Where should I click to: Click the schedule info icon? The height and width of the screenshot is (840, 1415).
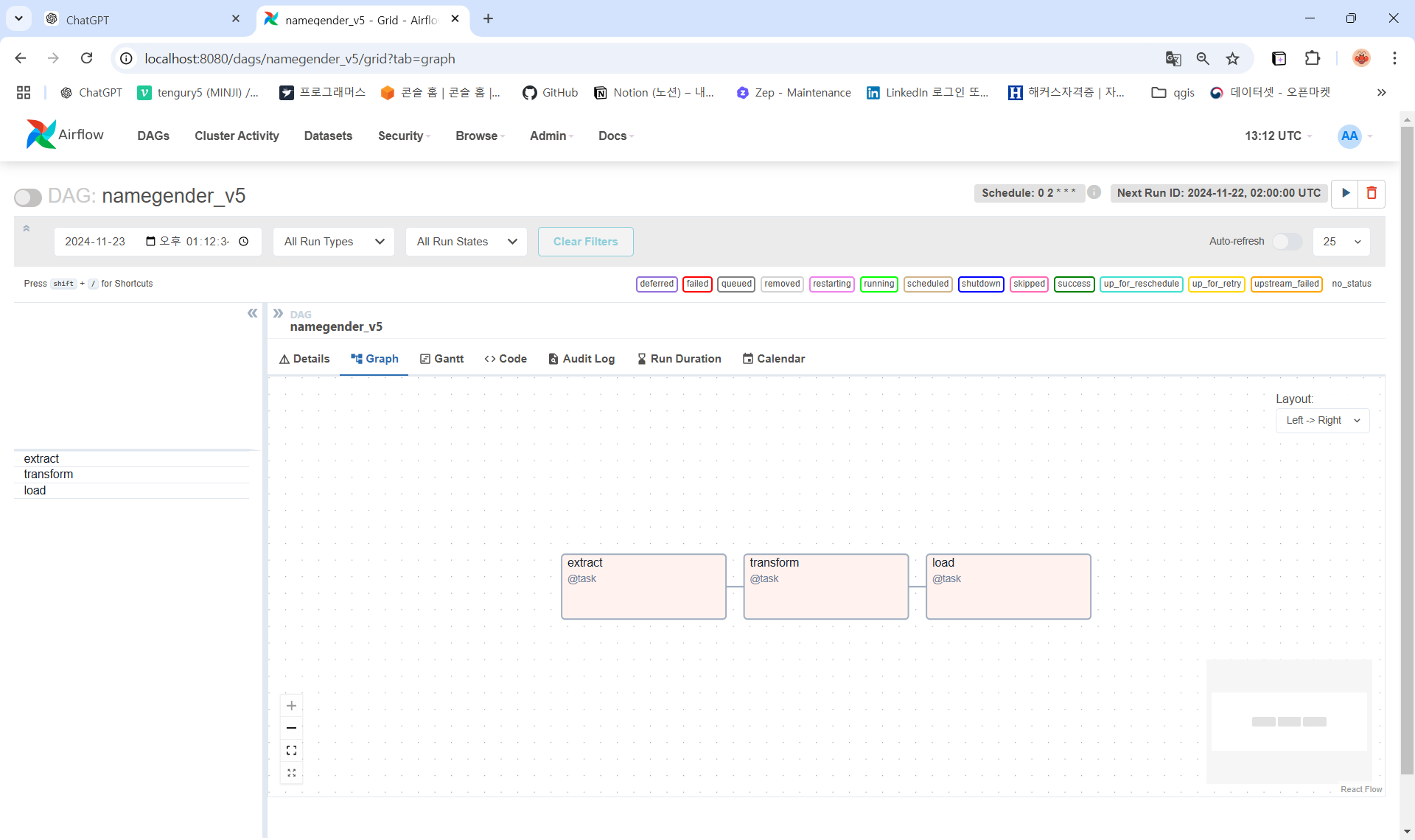pos(1094,192)
